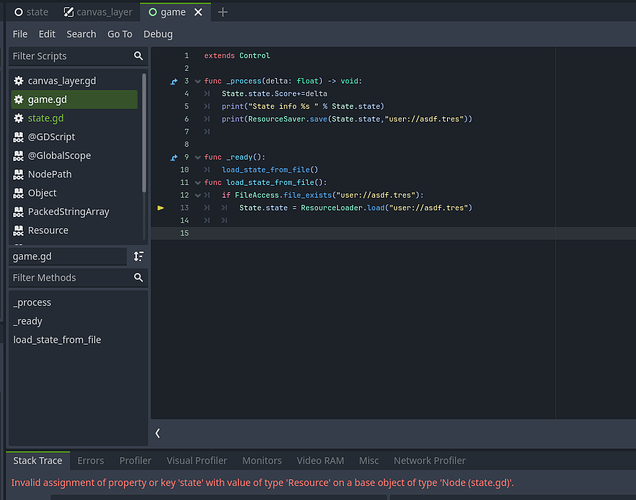
Task: Jump to load_state_from_file in methods list
Action: pos(78,340)
